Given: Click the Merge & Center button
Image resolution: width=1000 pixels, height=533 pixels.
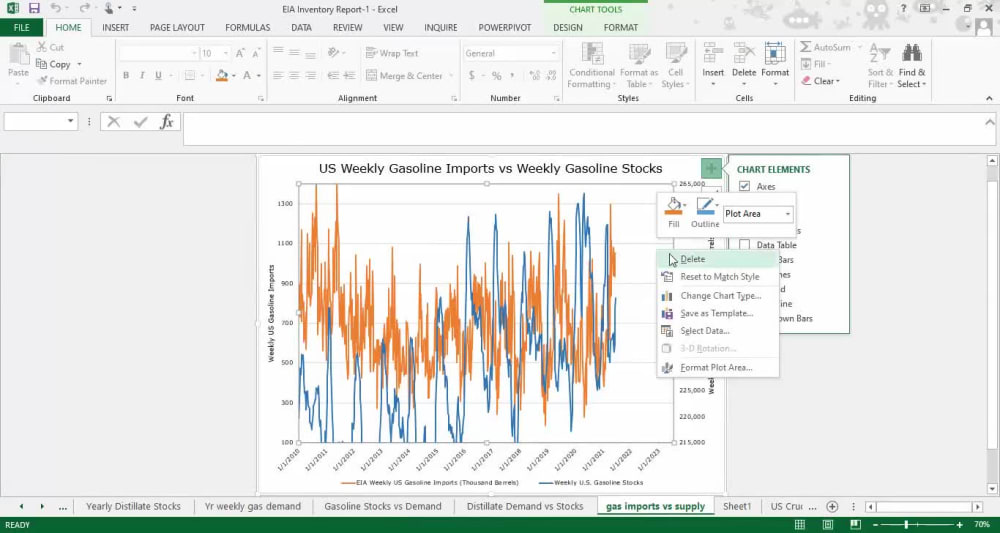Looking at the screenshot, I should coord(406,76).
